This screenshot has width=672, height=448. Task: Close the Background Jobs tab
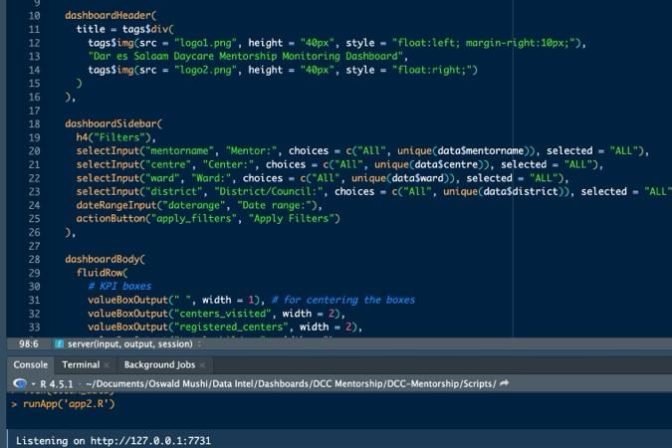pos(201,366)
